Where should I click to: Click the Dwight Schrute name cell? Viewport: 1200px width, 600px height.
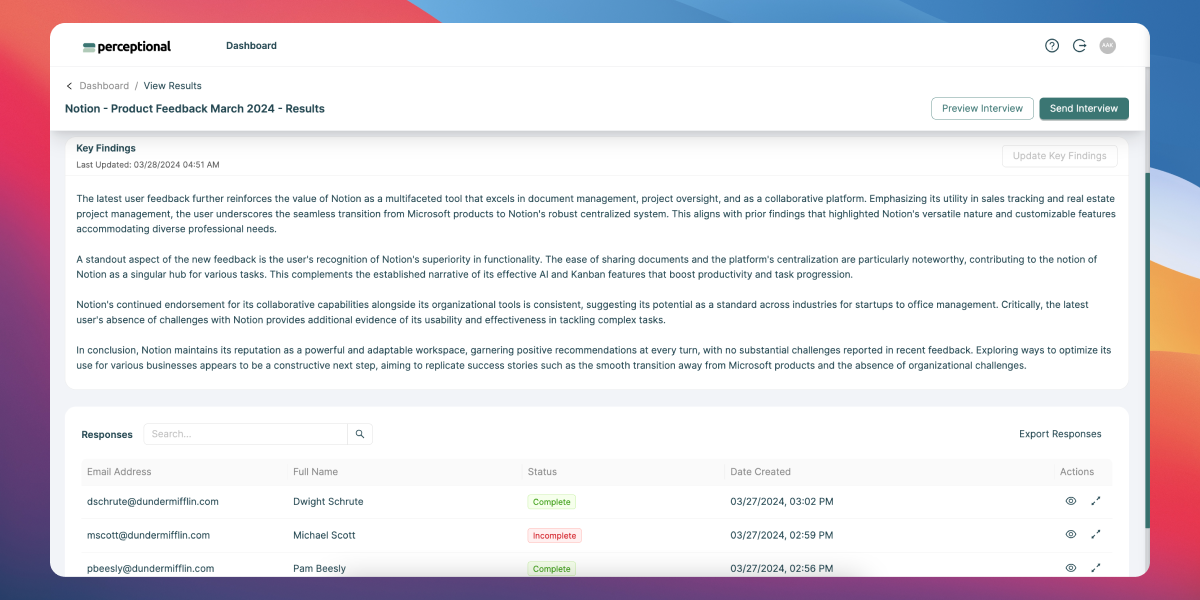click(x=328, y=501)
